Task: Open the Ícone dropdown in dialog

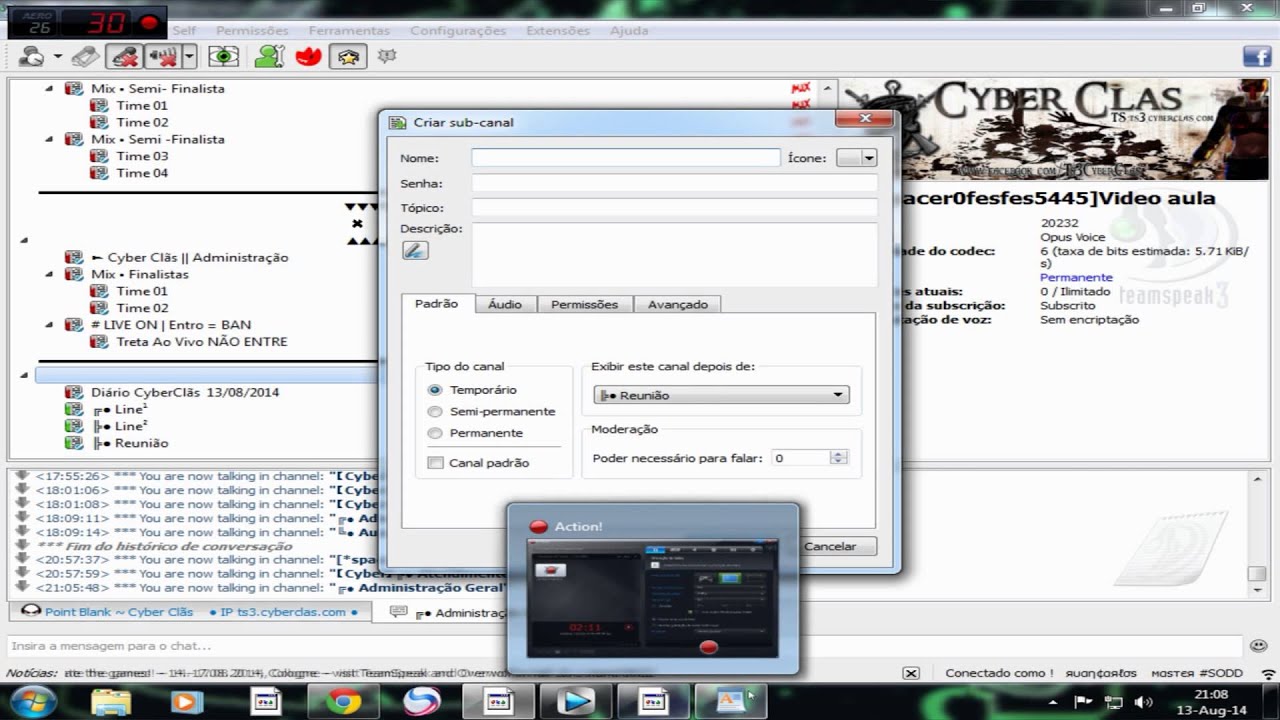Action: tap(856, 158)
